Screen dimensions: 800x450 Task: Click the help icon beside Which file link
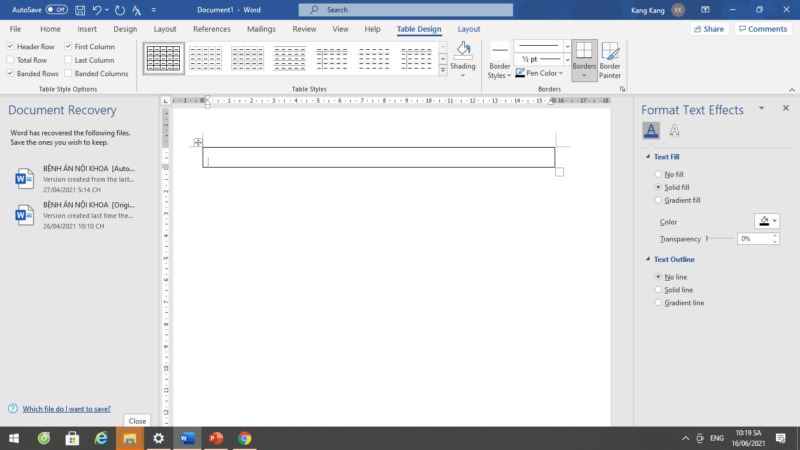[x=13, y=409]
